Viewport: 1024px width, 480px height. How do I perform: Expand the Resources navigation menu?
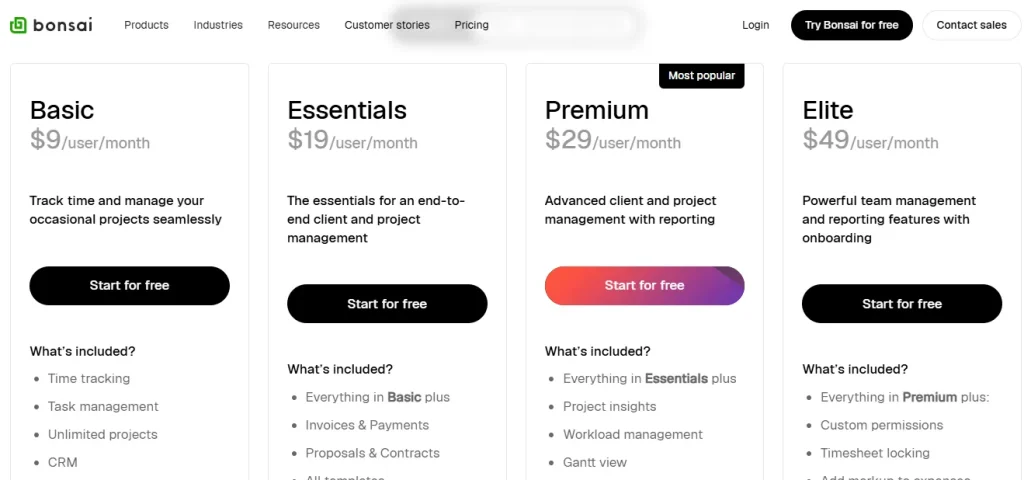pos(294,25)
